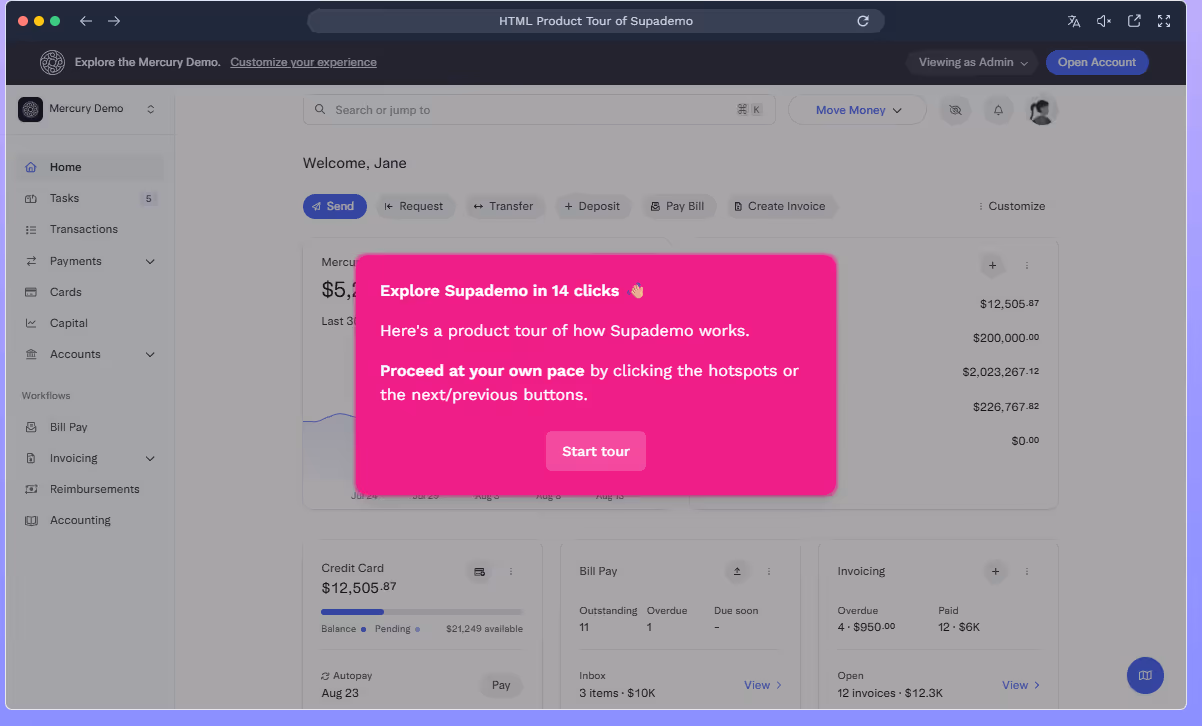This screenshot has height=726, width=1202.
Task: Click the Transfer quick action
Action: [505, 206]
